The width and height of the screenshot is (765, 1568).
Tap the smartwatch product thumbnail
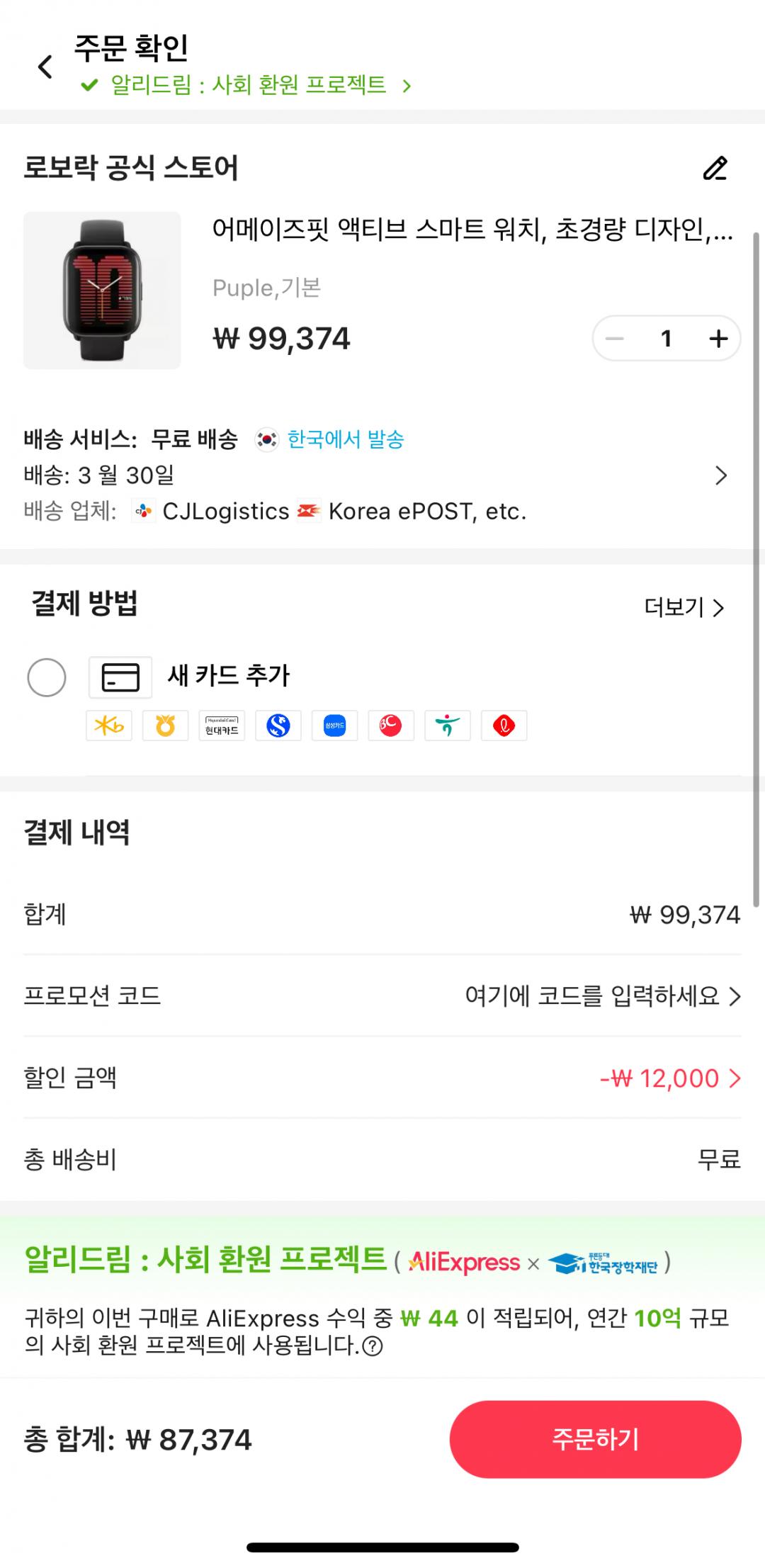(102, 291)
